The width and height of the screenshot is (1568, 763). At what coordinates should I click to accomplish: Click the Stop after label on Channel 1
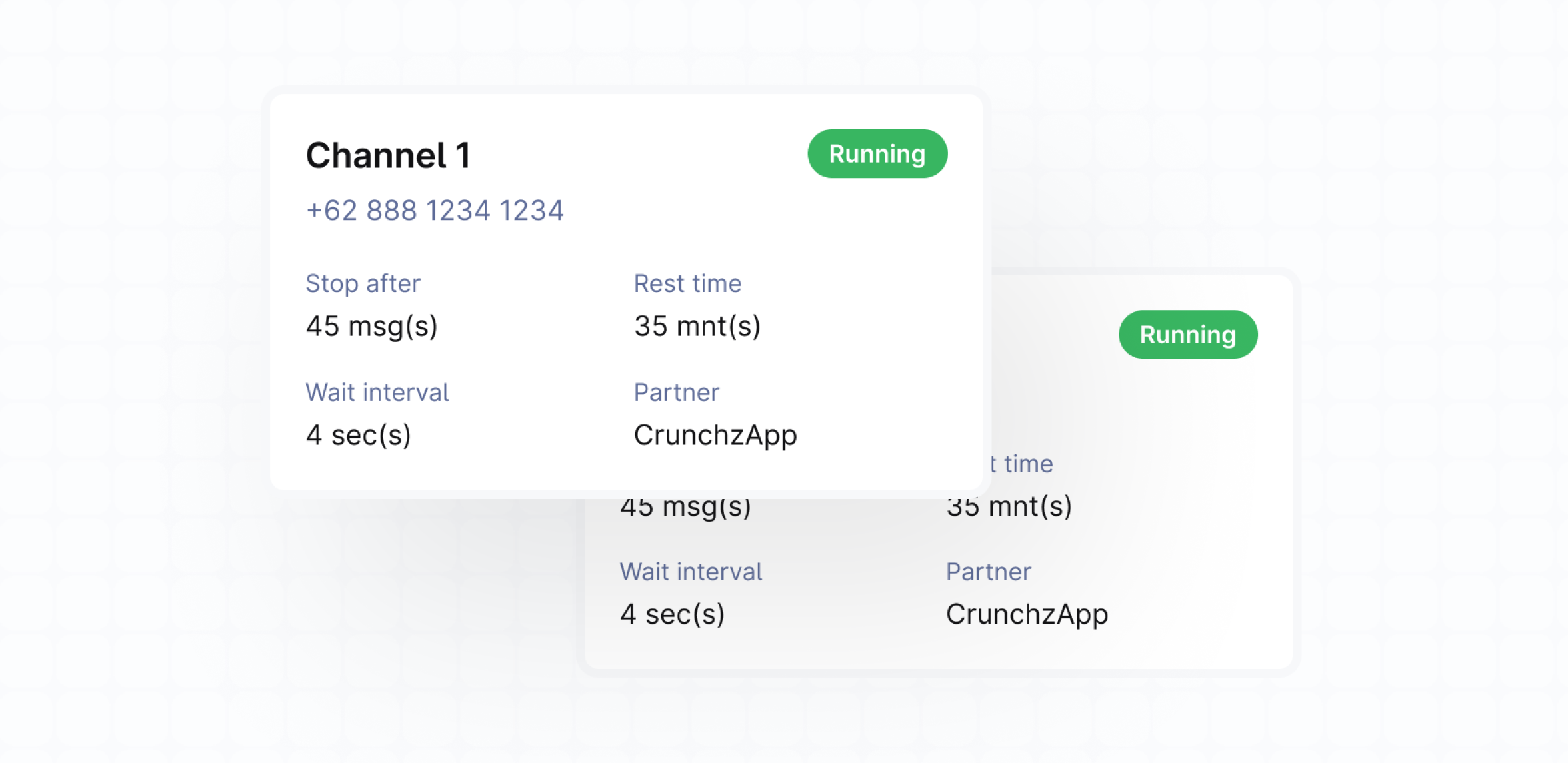coord(363,284)
